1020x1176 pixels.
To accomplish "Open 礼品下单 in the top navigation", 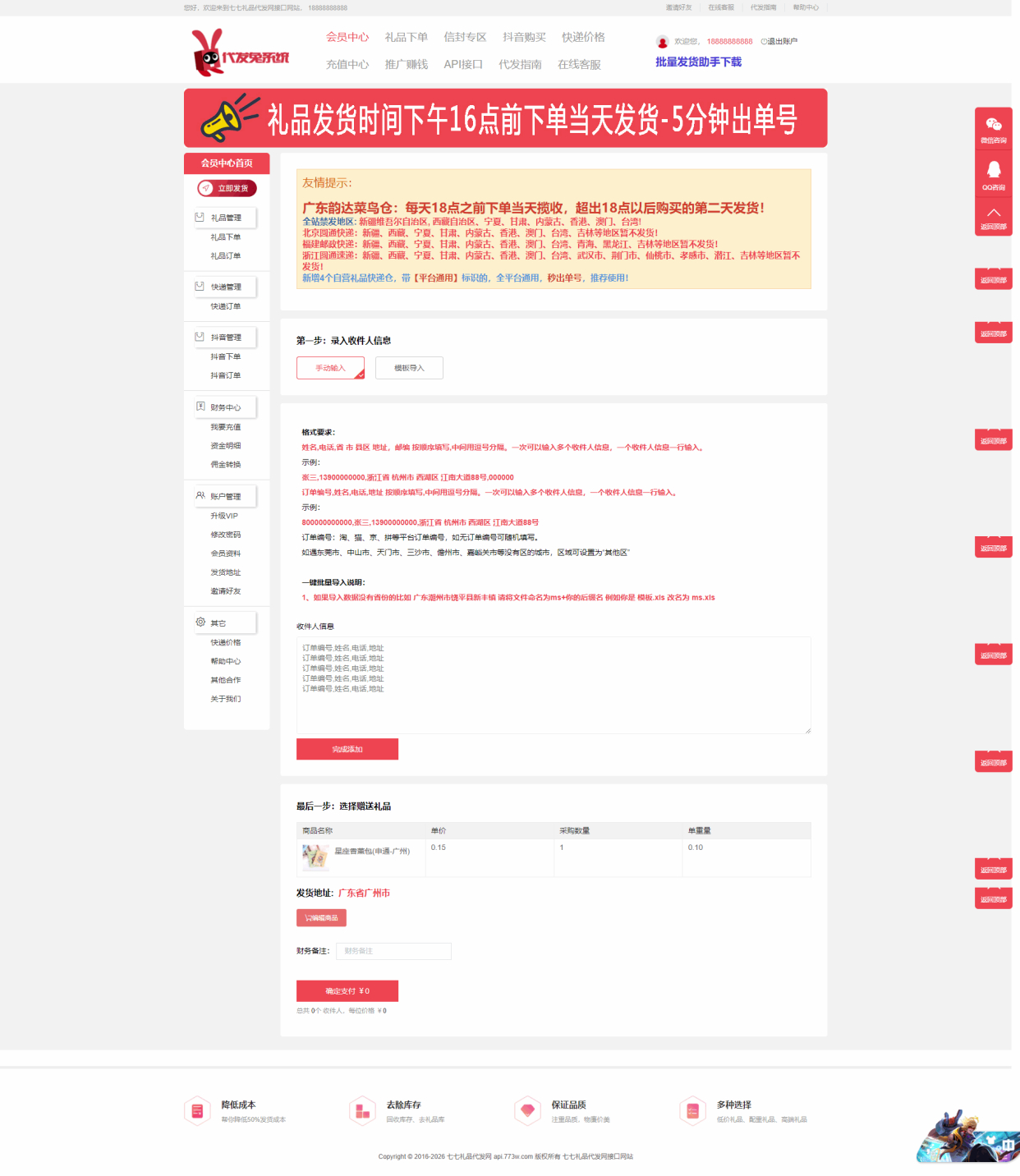I will click(x=407, y=37).
